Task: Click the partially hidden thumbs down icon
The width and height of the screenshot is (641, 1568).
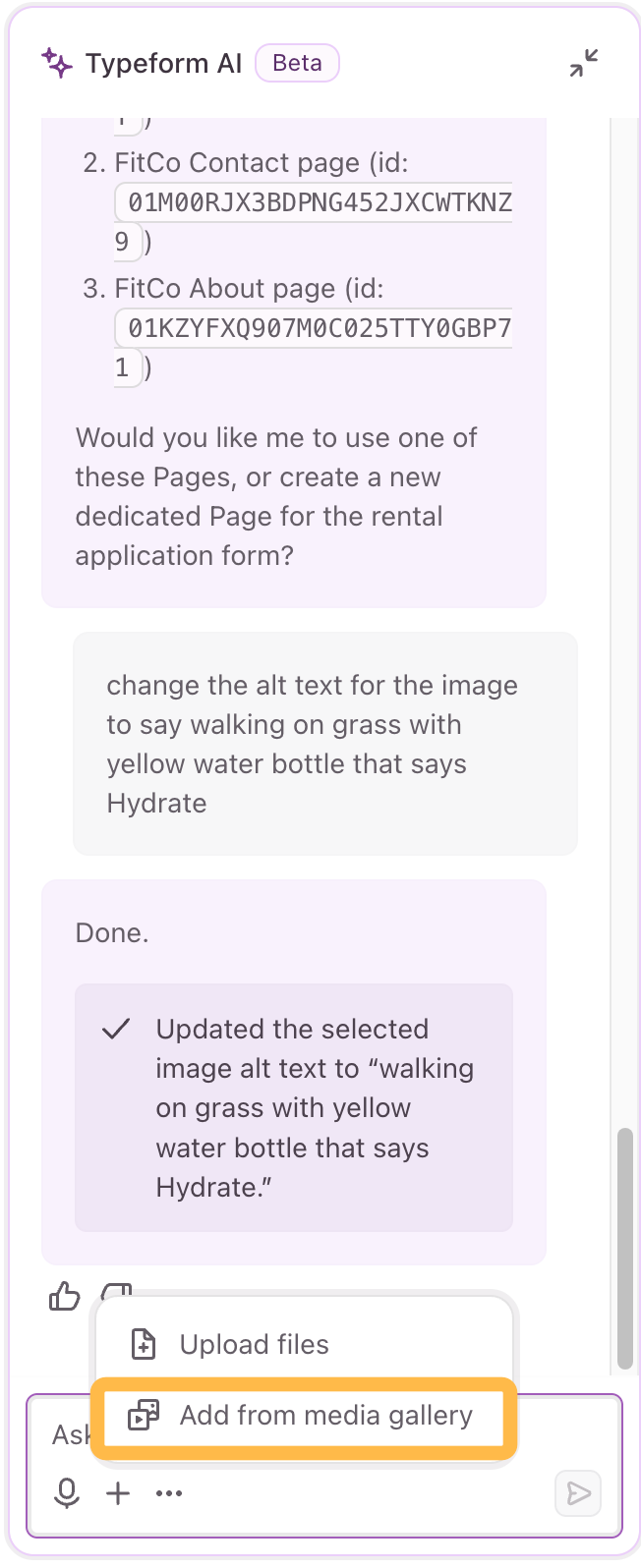Action: point(116,1290)
